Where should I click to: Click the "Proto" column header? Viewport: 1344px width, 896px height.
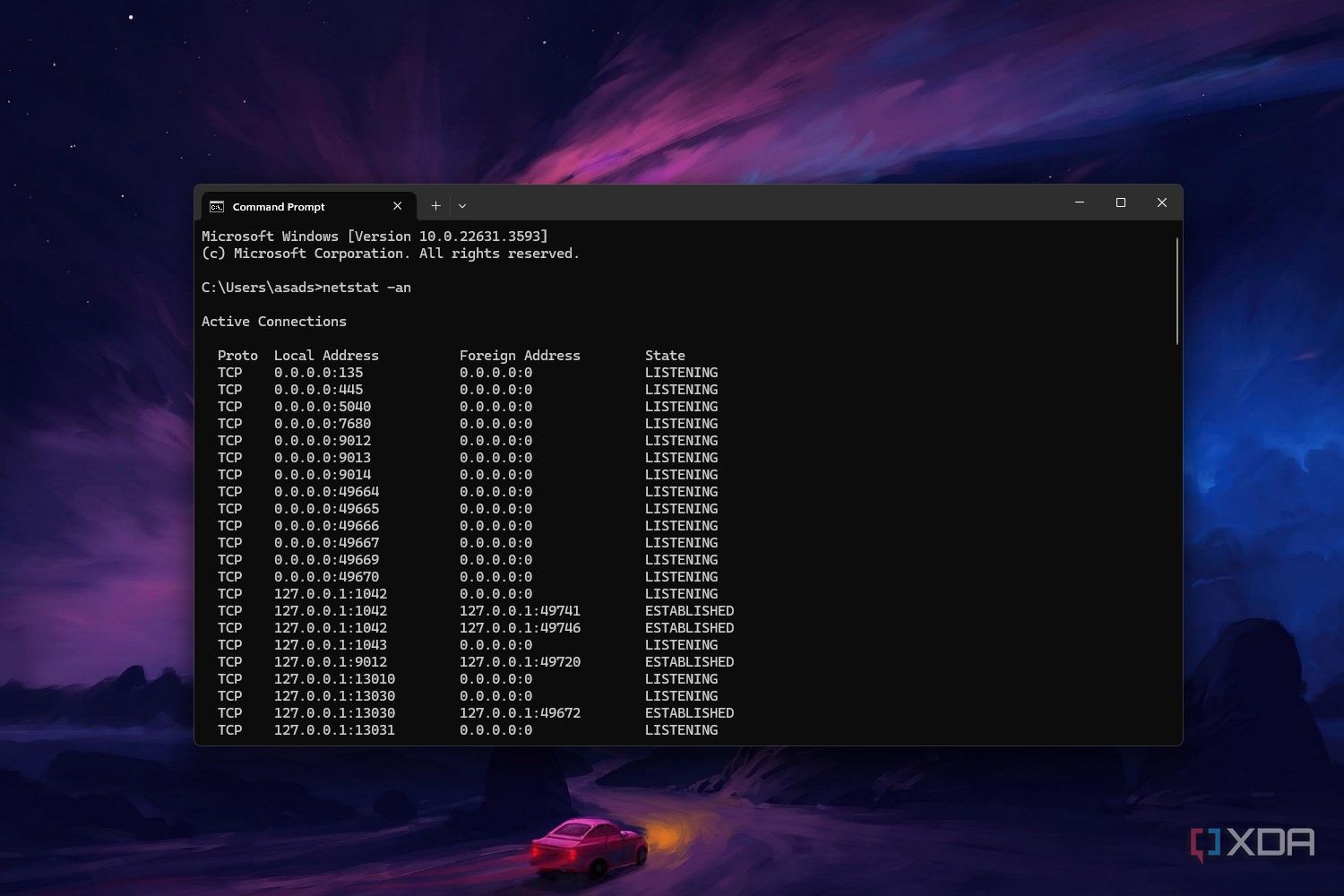(x=237, y=356)
